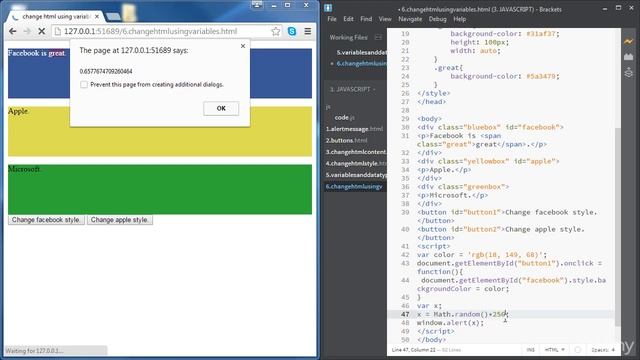
Task: Click the Chrome forward arrow
Action: (x=27, y=31)
